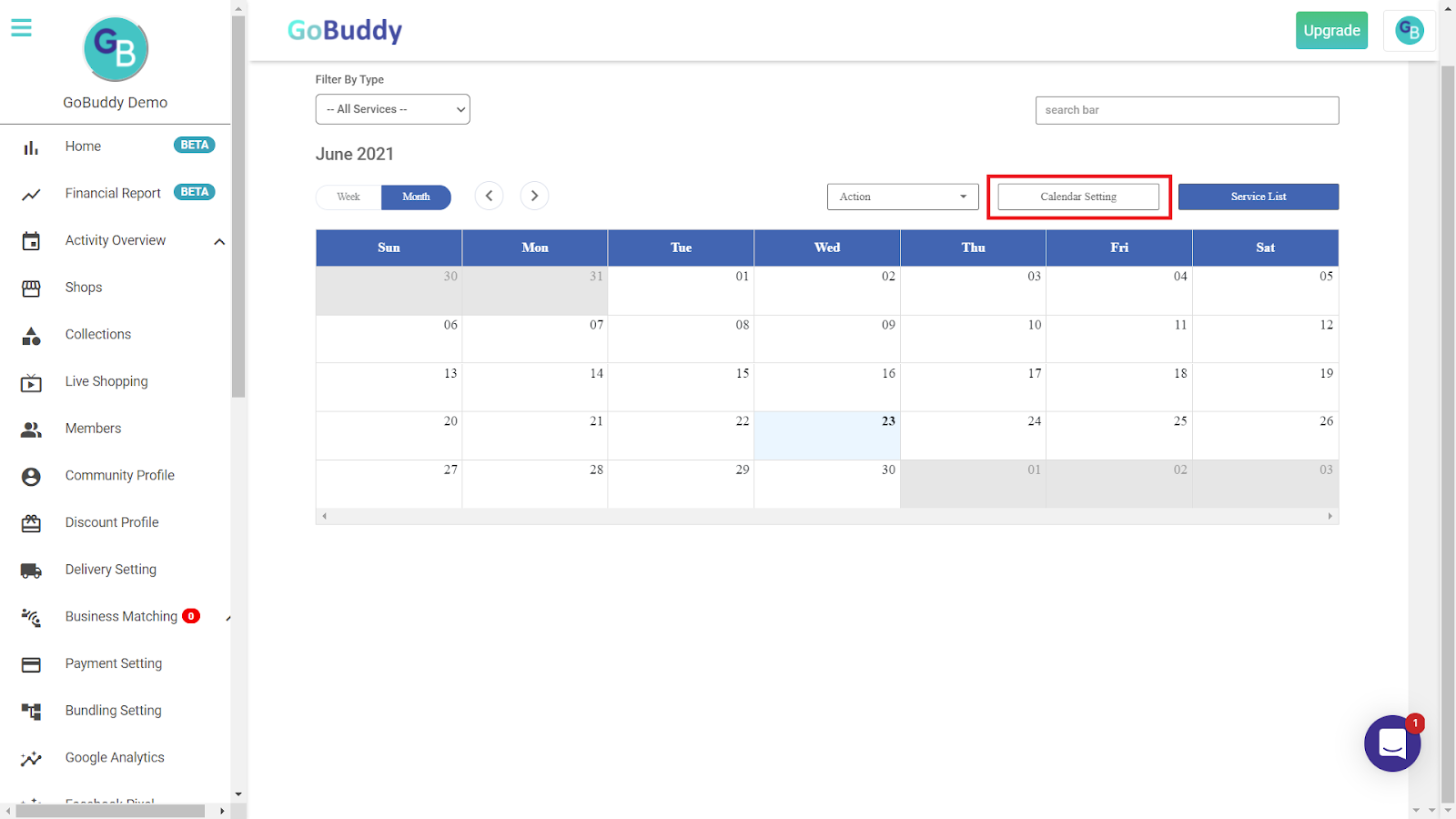Click the Sat column header
Viewport: 1456px width, 819px height.
pos(1265,248)
